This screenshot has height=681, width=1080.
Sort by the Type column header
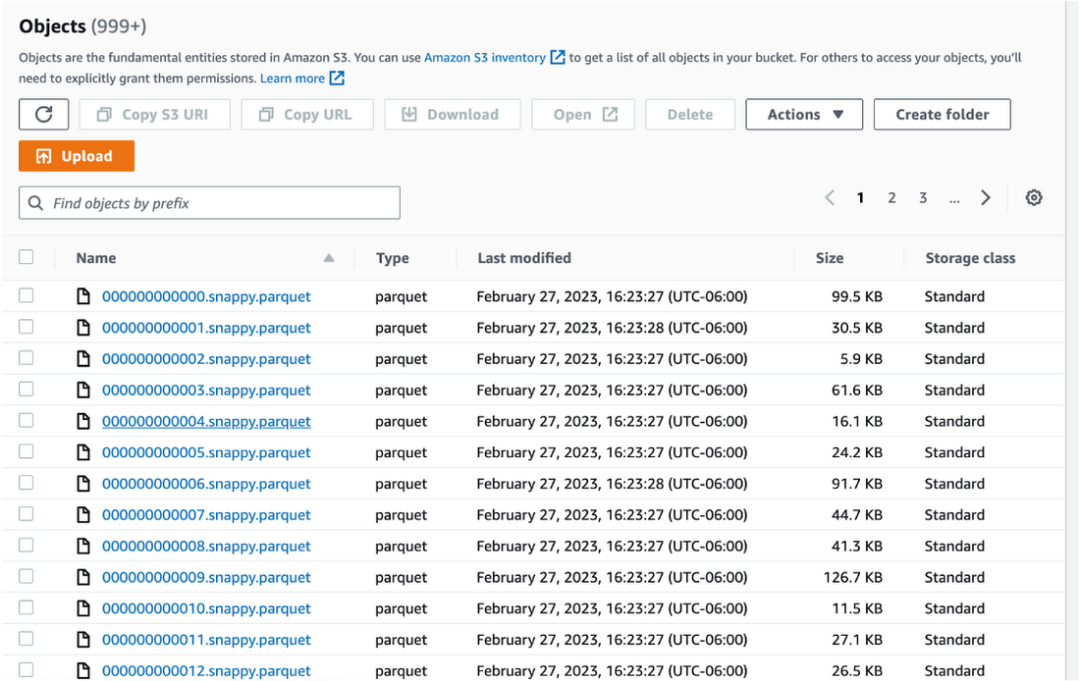point(393,258)
